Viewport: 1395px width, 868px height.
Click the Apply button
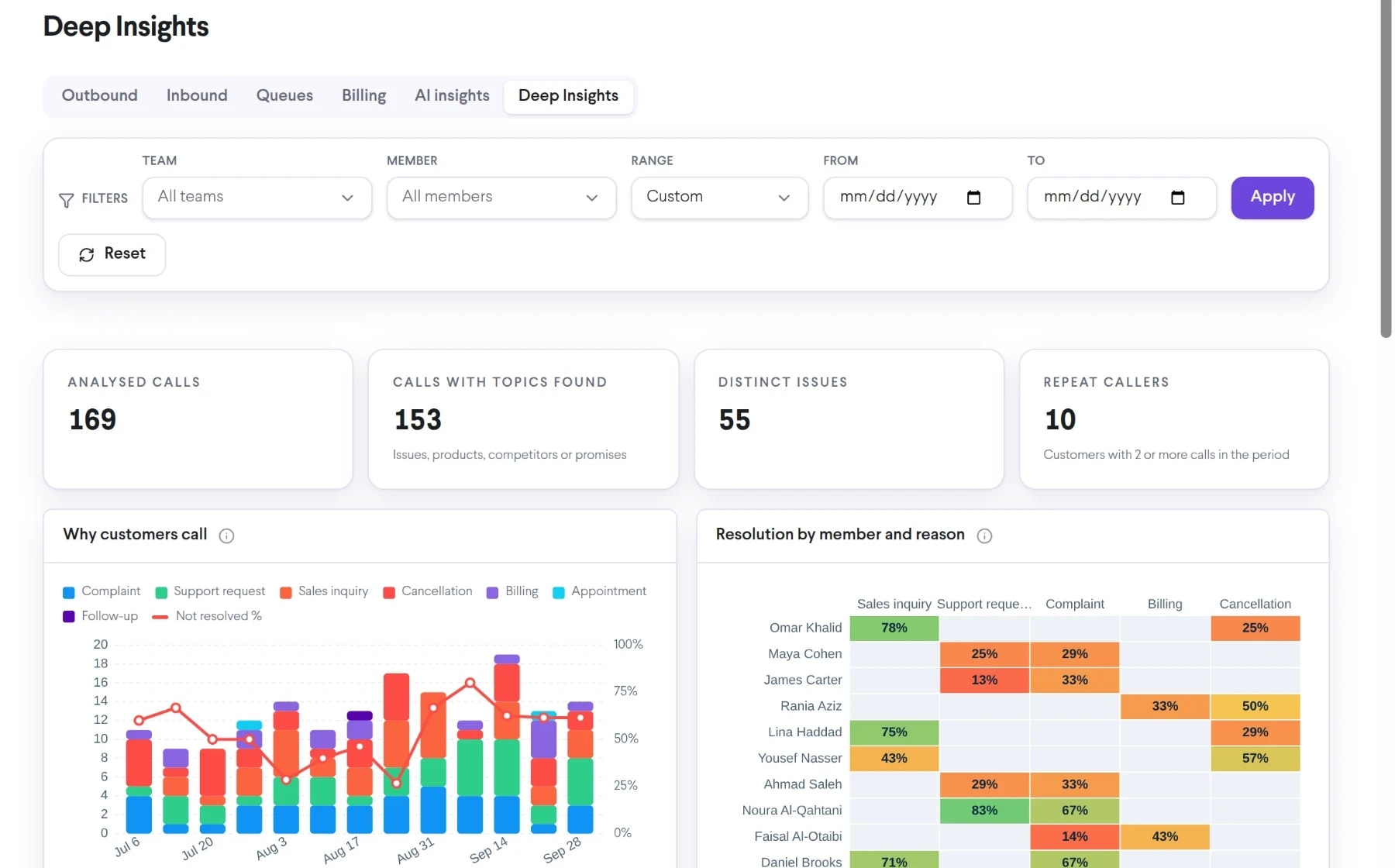pos(1273,198)
